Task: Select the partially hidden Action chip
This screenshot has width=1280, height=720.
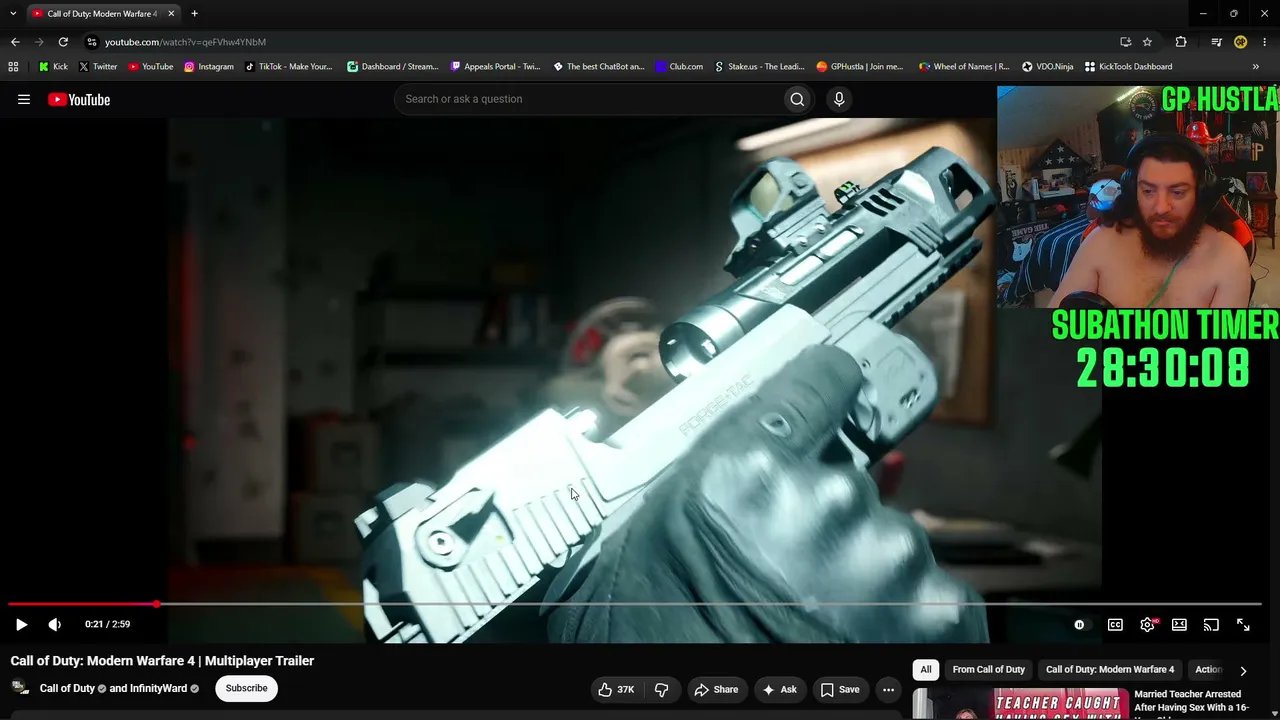Action: tap(1208, 669)
